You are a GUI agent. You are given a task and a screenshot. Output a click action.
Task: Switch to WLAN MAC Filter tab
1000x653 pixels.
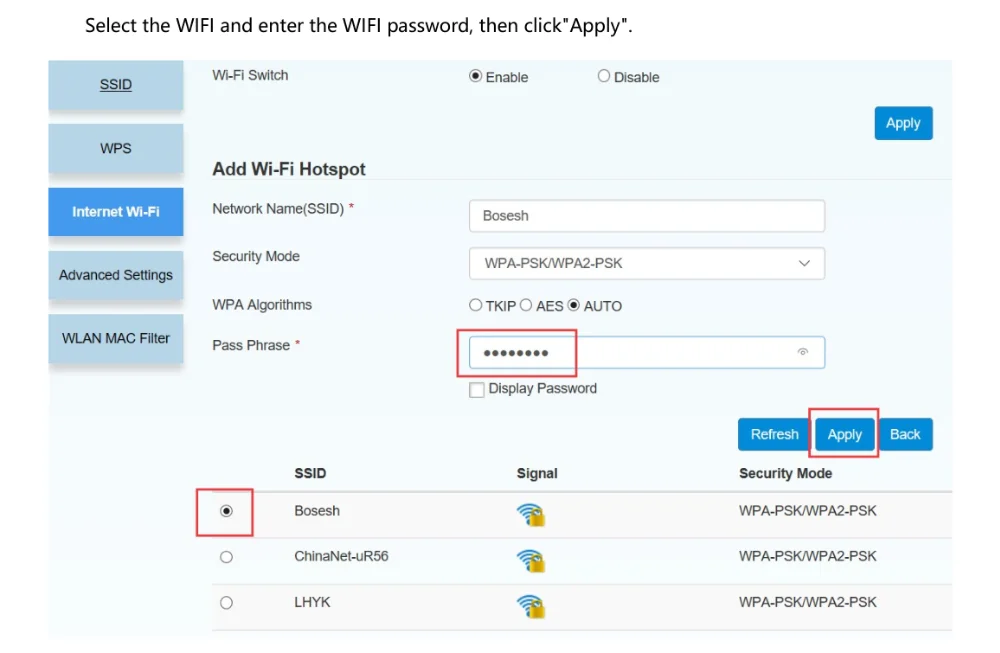click(116, 338)
